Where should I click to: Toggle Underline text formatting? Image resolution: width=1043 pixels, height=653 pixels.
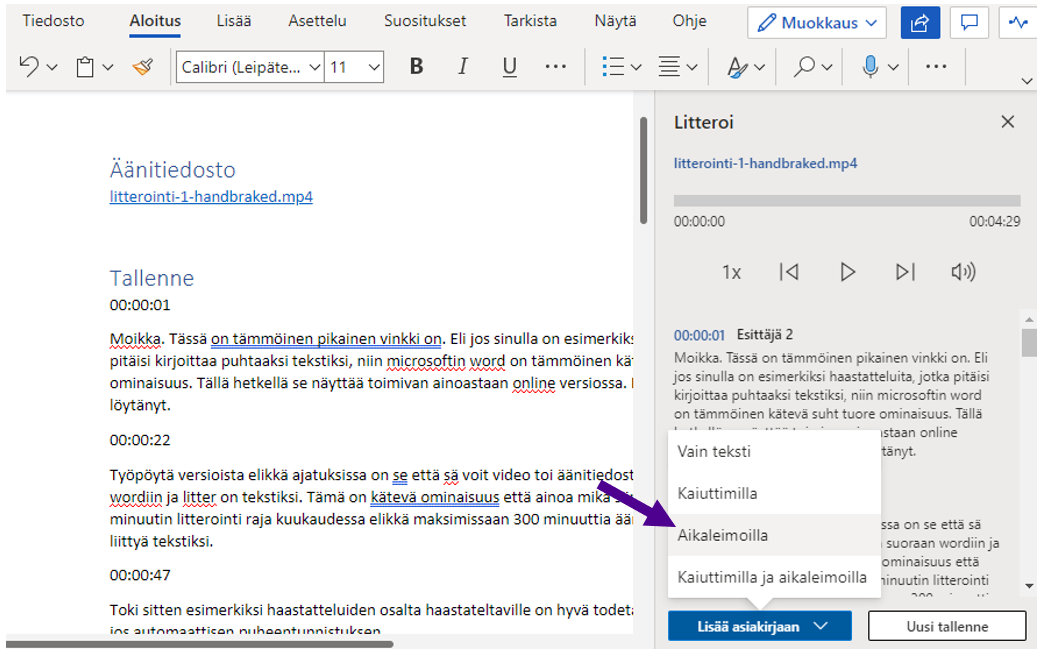click(x=509, y=67)
